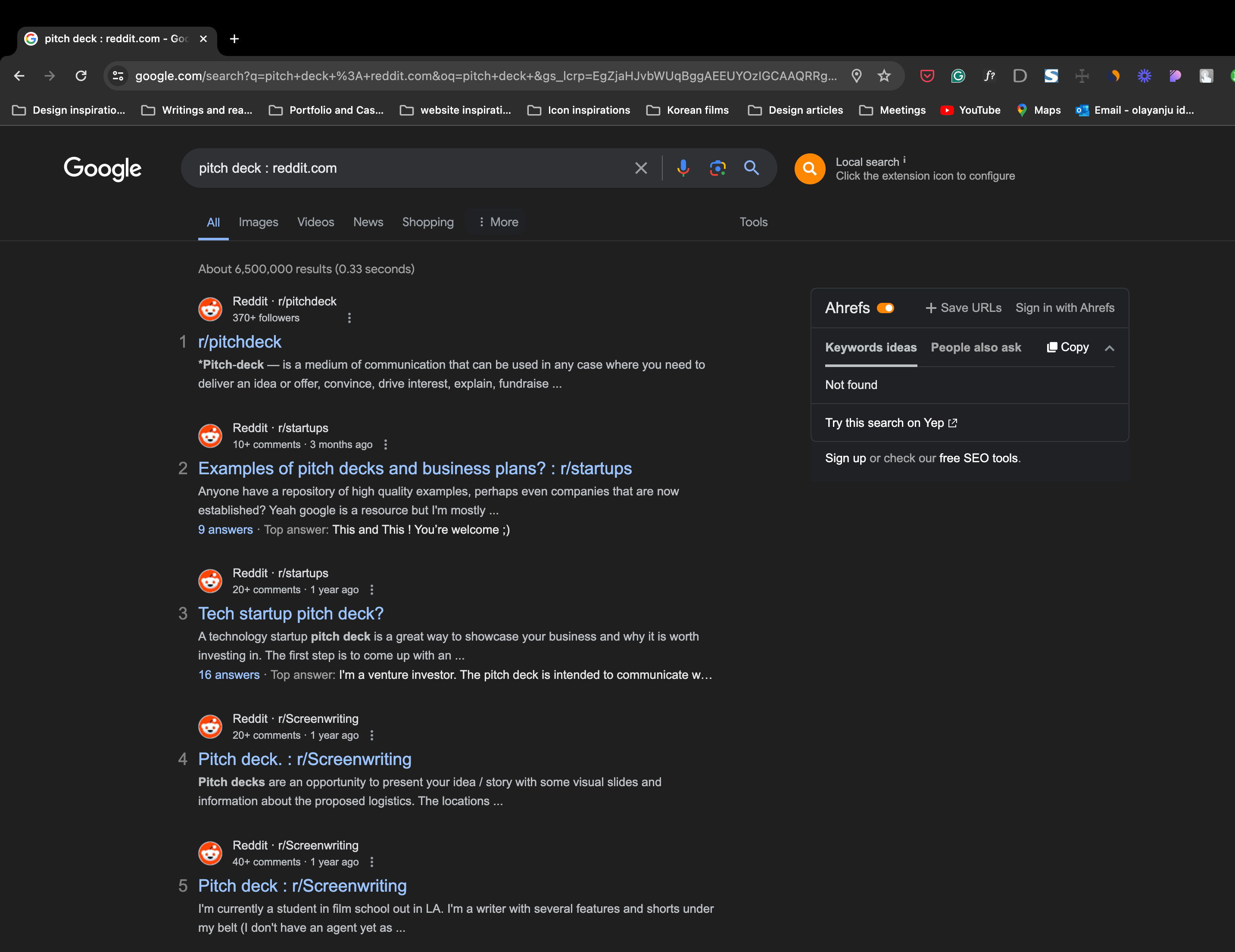Click the orange Local search icon
The width and height of the screenshot is (1235, 952).
pyautogui.click(x=810, y=168)
